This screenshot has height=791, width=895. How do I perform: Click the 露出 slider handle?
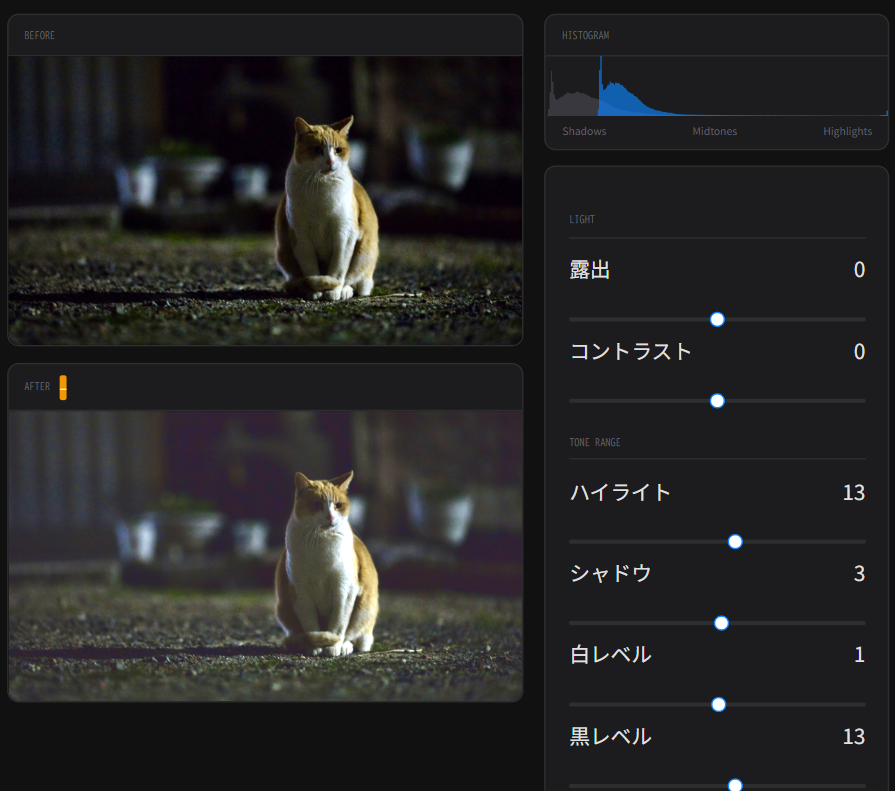[x=717, y=319]
